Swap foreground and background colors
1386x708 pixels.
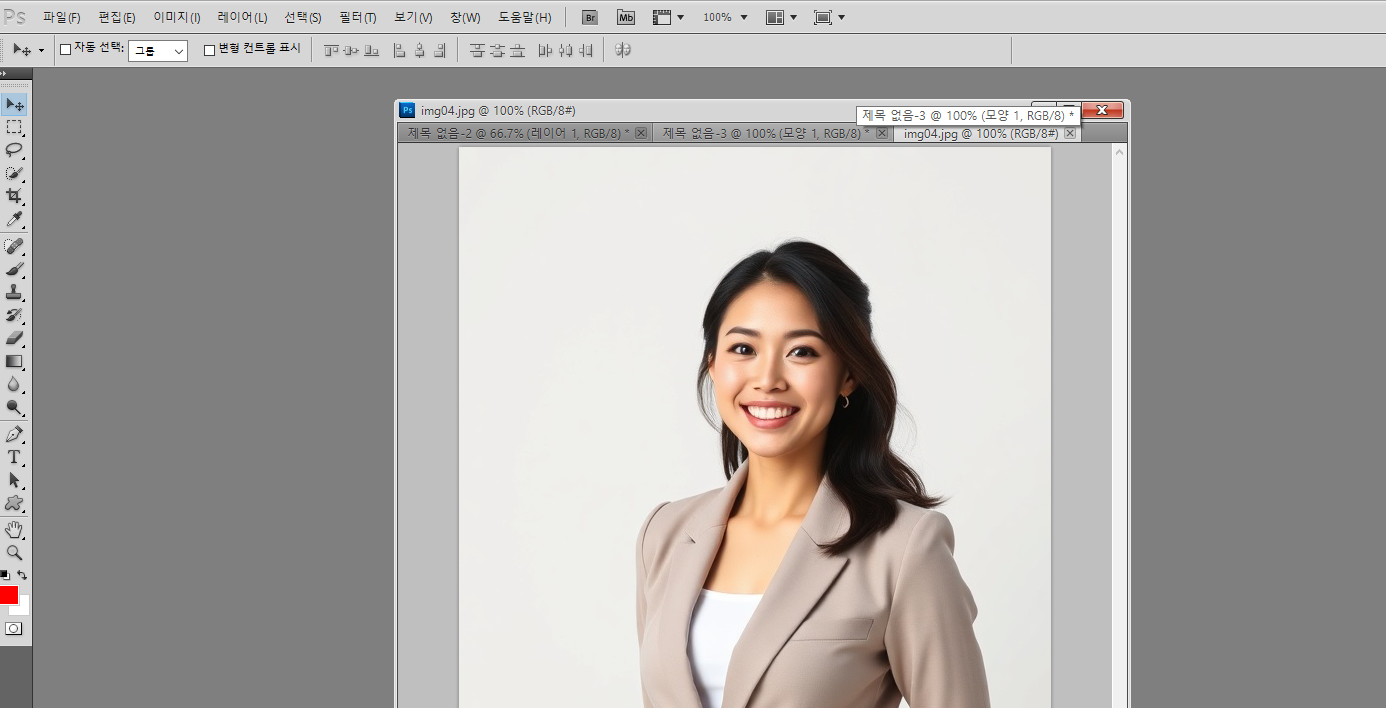(x=22, y=575)
